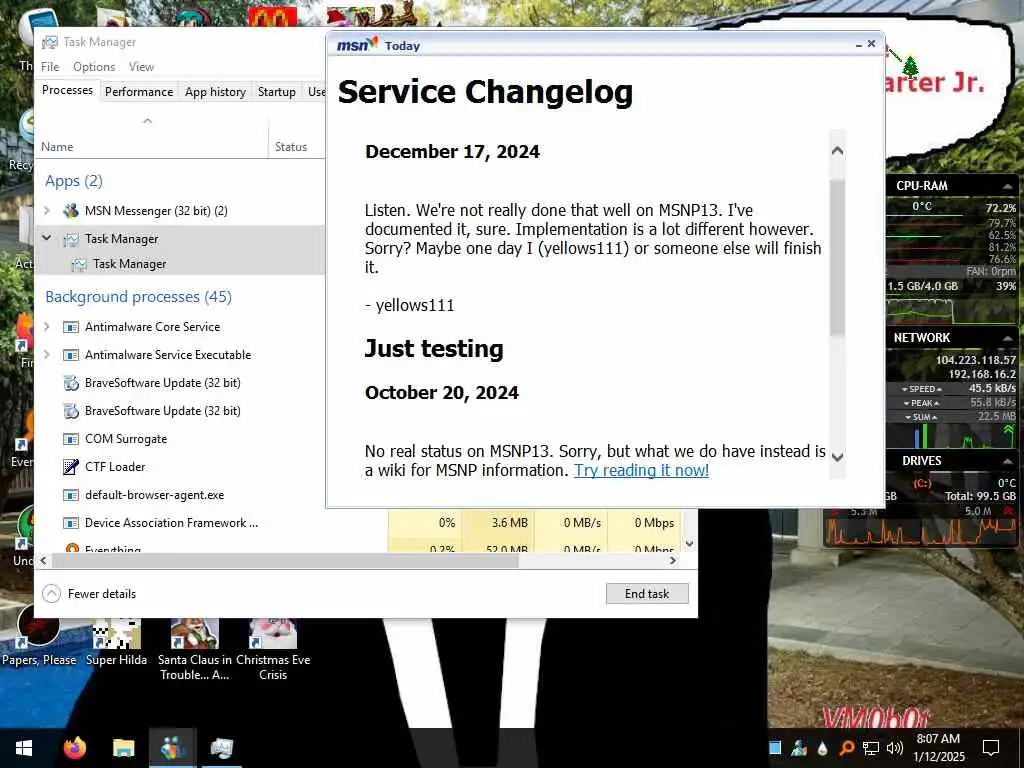Switch to the Startup tab
This screenshot has height=768, width=1024.
276,92
